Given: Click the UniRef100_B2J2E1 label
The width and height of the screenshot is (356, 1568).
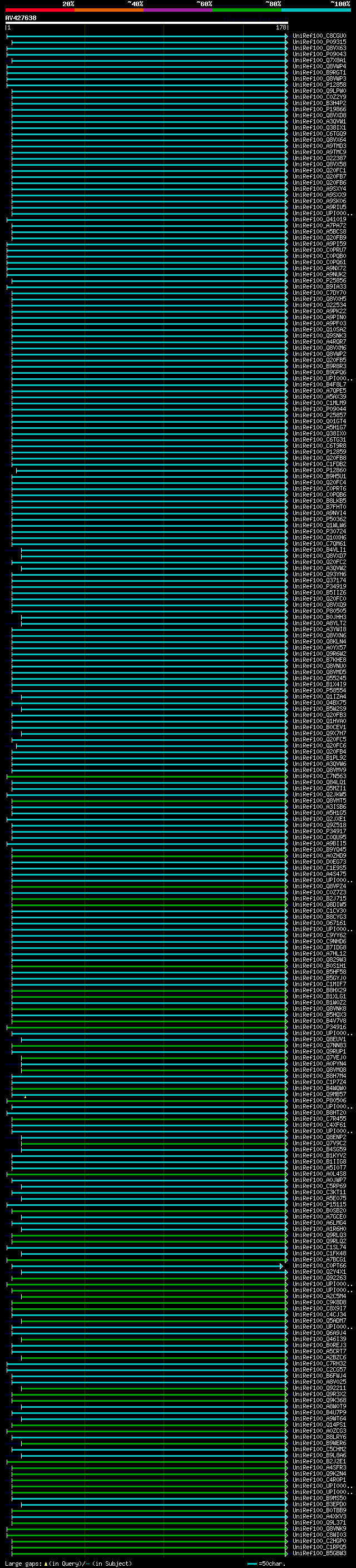Looking at the screenshot, I should pos(319,1461).
